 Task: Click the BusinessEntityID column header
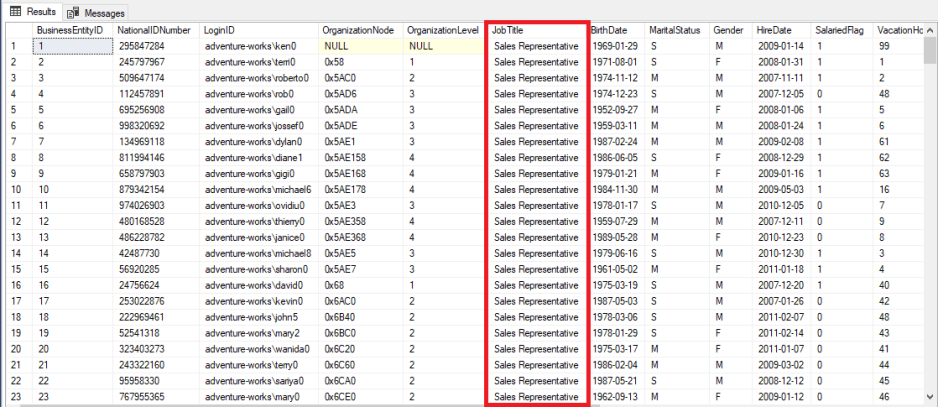coord(70,31)
